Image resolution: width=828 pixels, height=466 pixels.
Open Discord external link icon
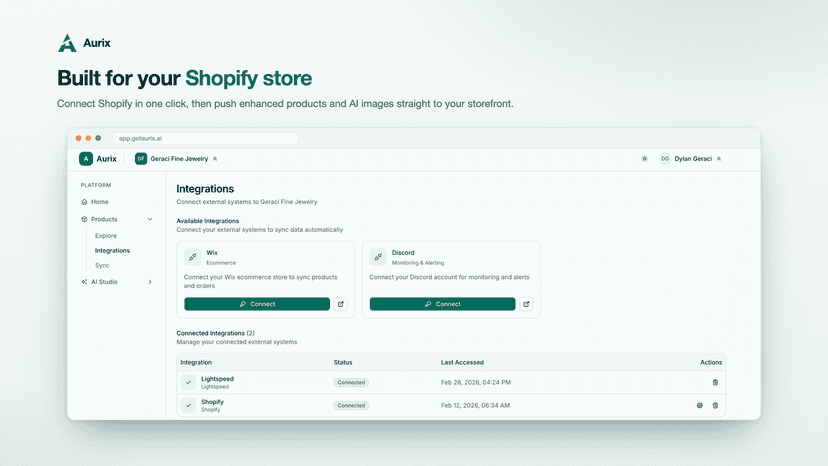coord(526,304)
